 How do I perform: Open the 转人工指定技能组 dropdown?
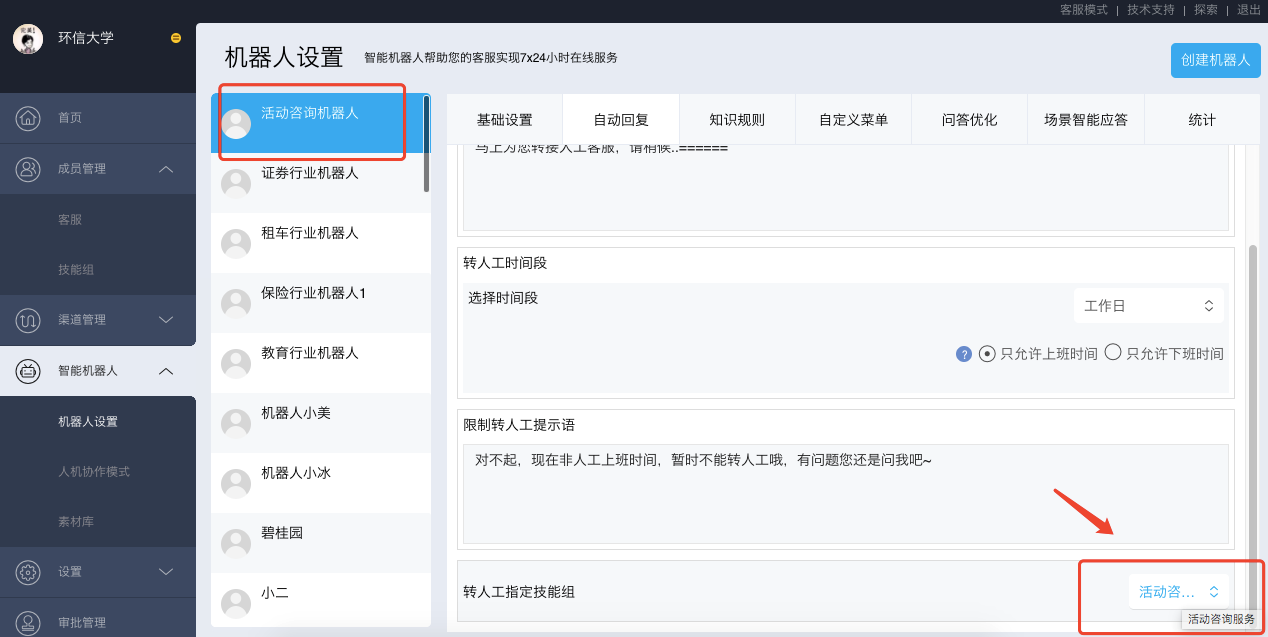[1178, 592]
